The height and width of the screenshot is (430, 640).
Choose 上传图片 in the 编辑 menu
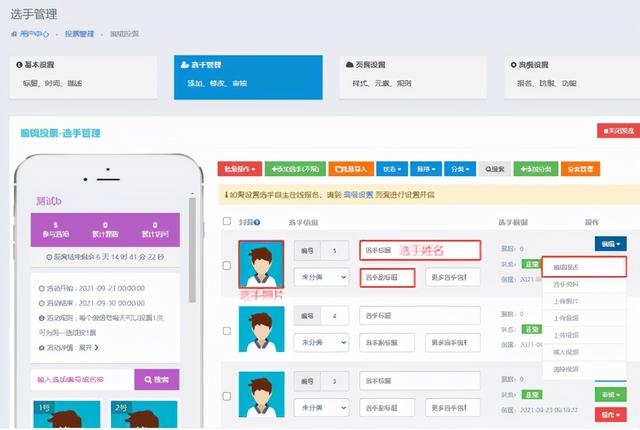584,301
